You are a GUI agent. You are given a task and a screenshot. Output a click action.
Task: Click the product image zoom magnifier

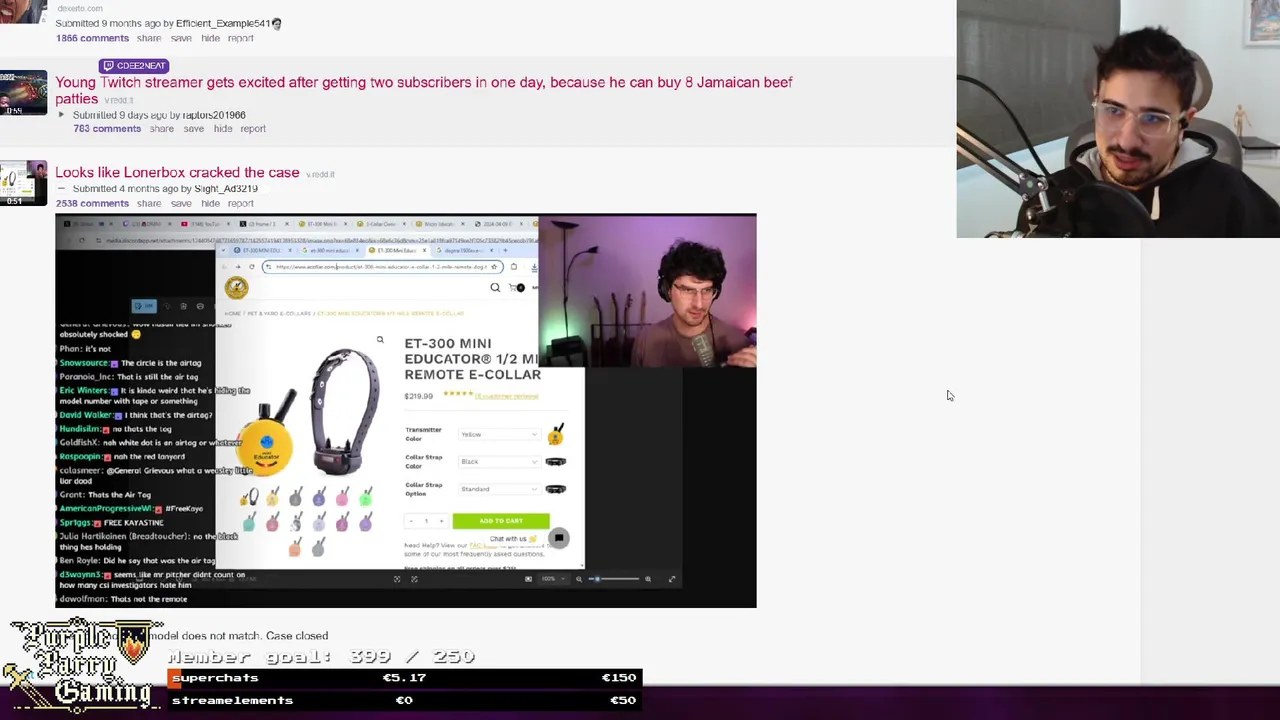coord(380,340)
